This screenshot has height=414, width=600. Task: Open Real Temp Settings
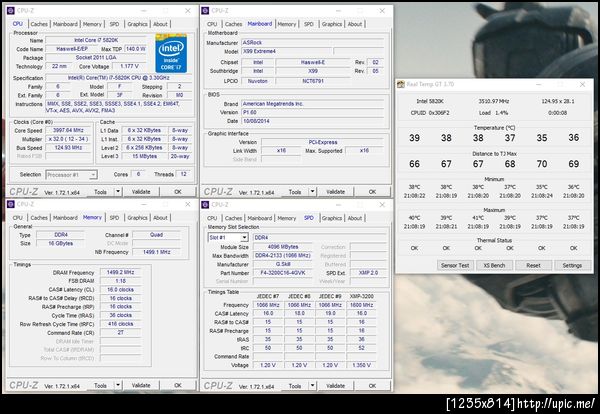[x=571, y=265]
